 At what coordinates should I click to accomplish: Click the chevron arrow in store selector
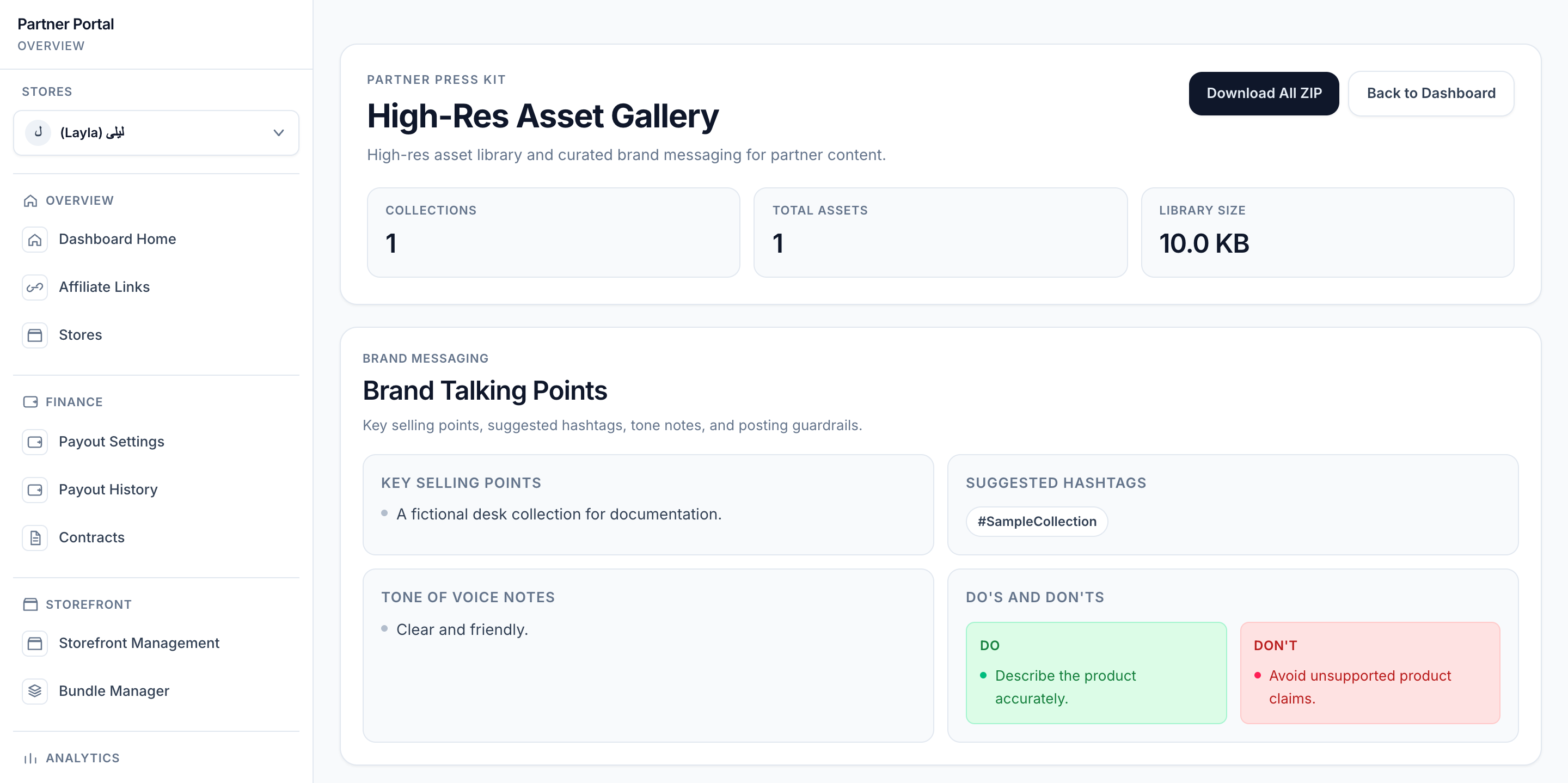click(279, 133)
